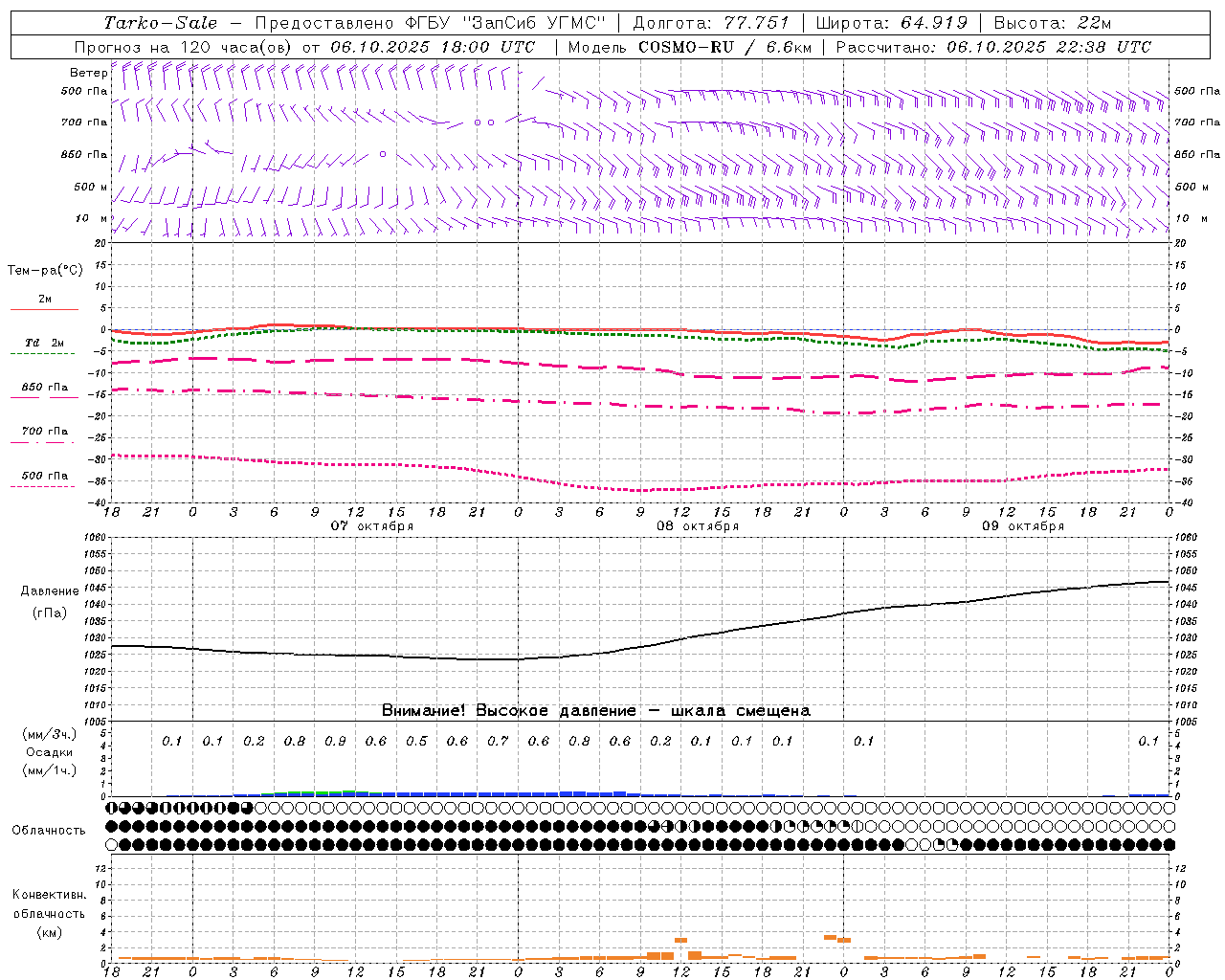Click the '(мм/1ч.)' precipitation unit label
This screenshot has width=1225, height=980.
click(x=50, y=770)
